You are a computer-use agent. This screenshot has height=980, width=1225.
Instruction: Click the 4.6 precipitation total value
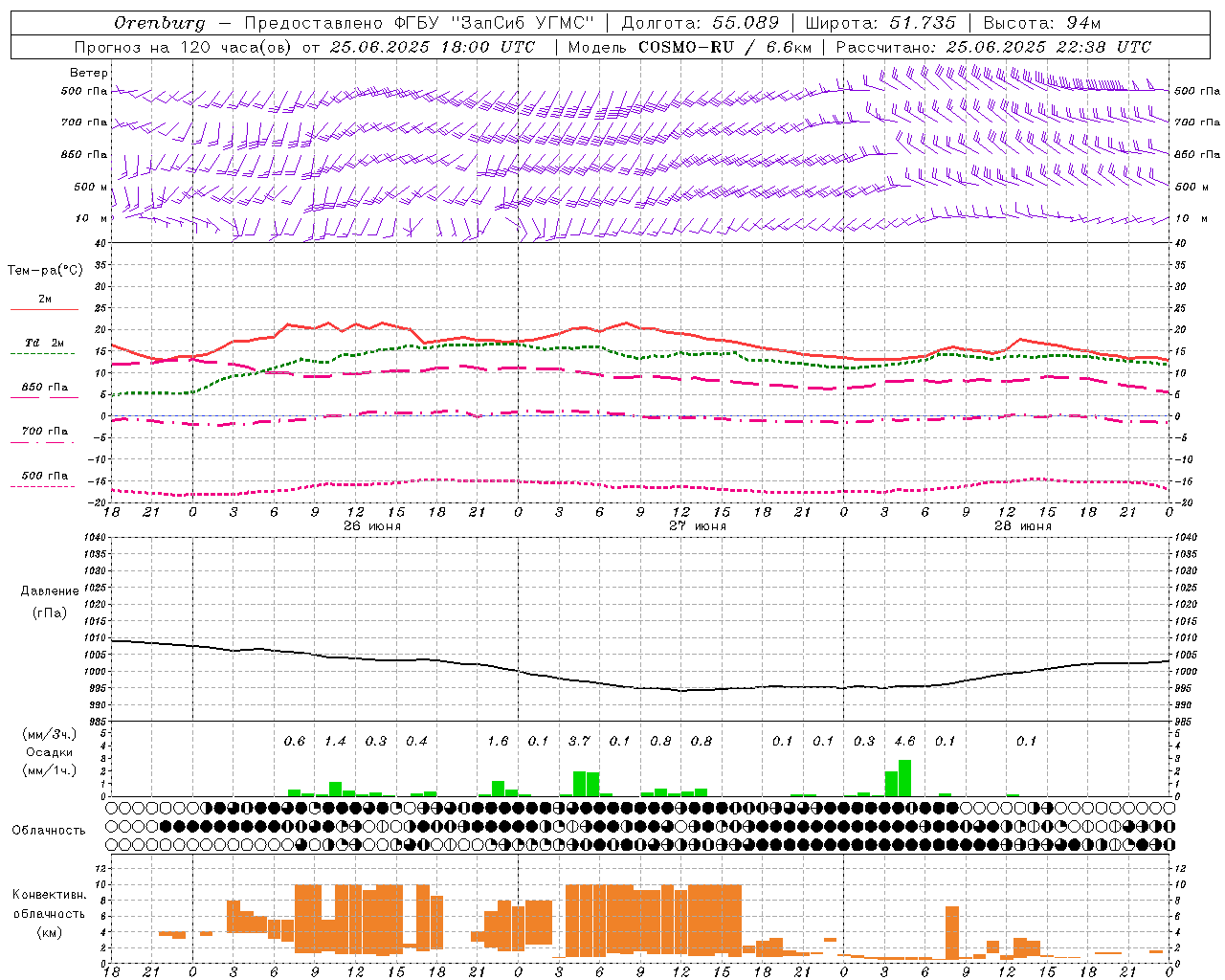(904, 741)
